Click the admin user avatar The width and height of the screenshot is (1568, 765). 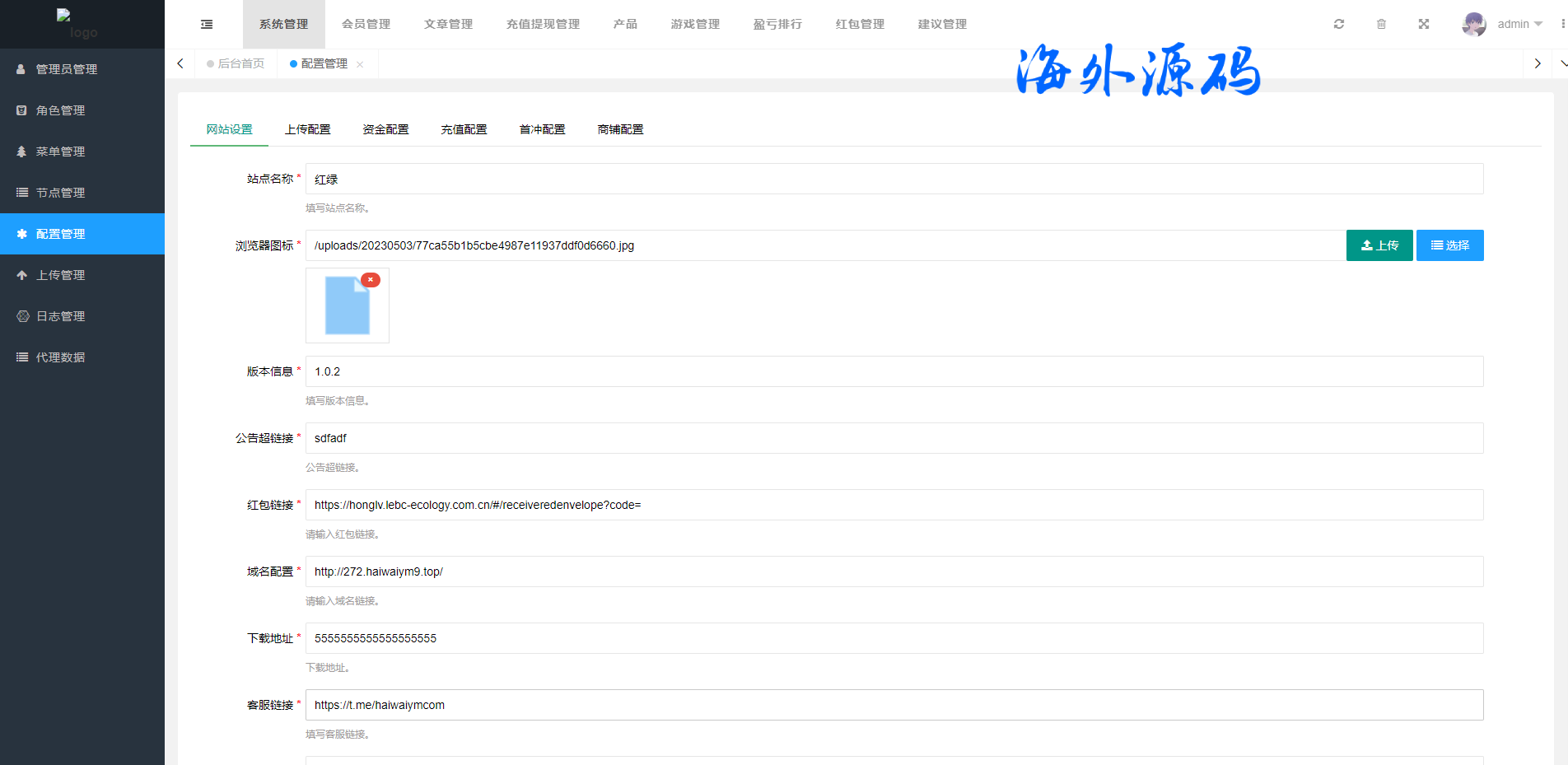(x=1473, y=25)
